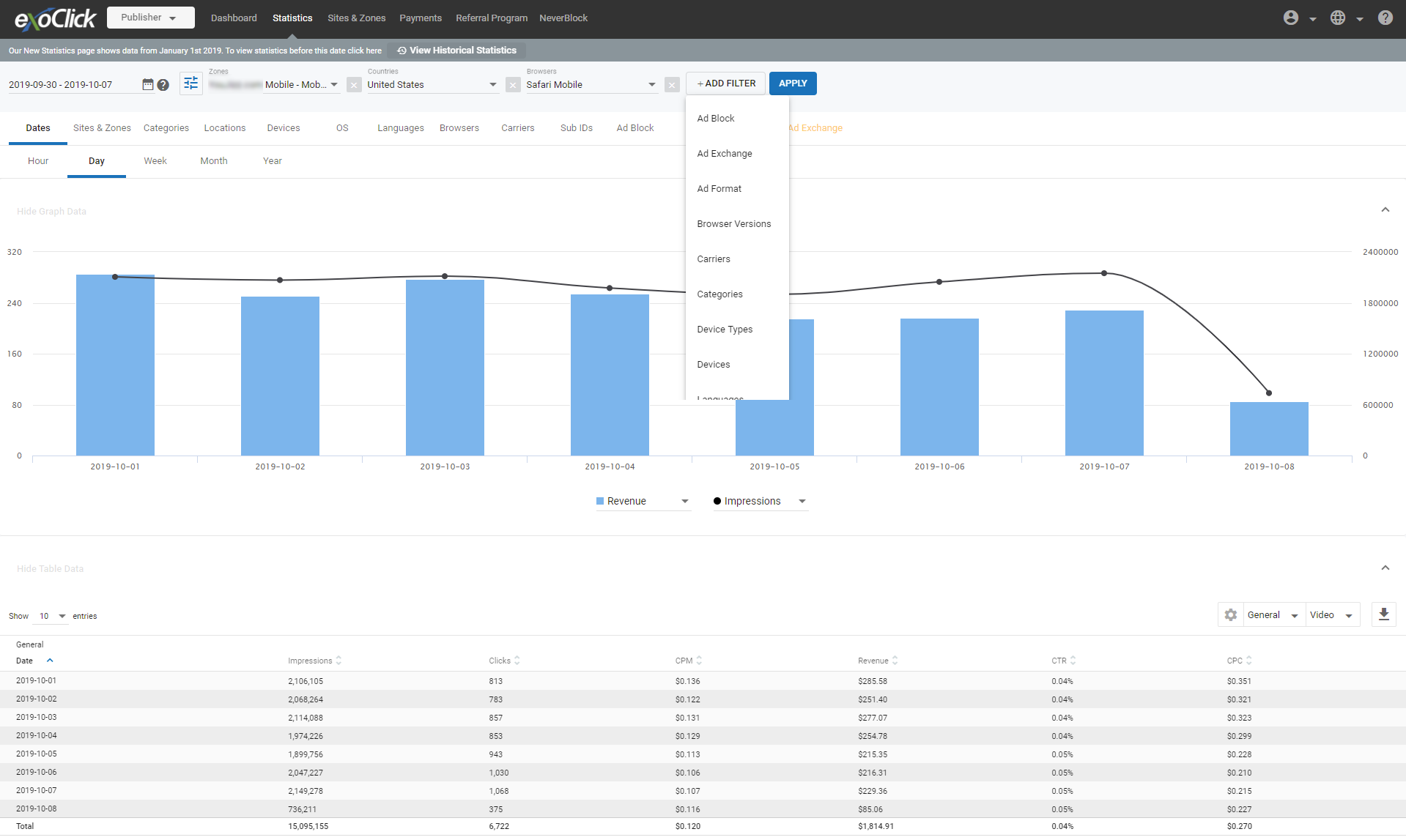Open Sites & Zones in top navigation
Image resolution: width=1406 pixels, height=840 pixels.
coord(356,18)
